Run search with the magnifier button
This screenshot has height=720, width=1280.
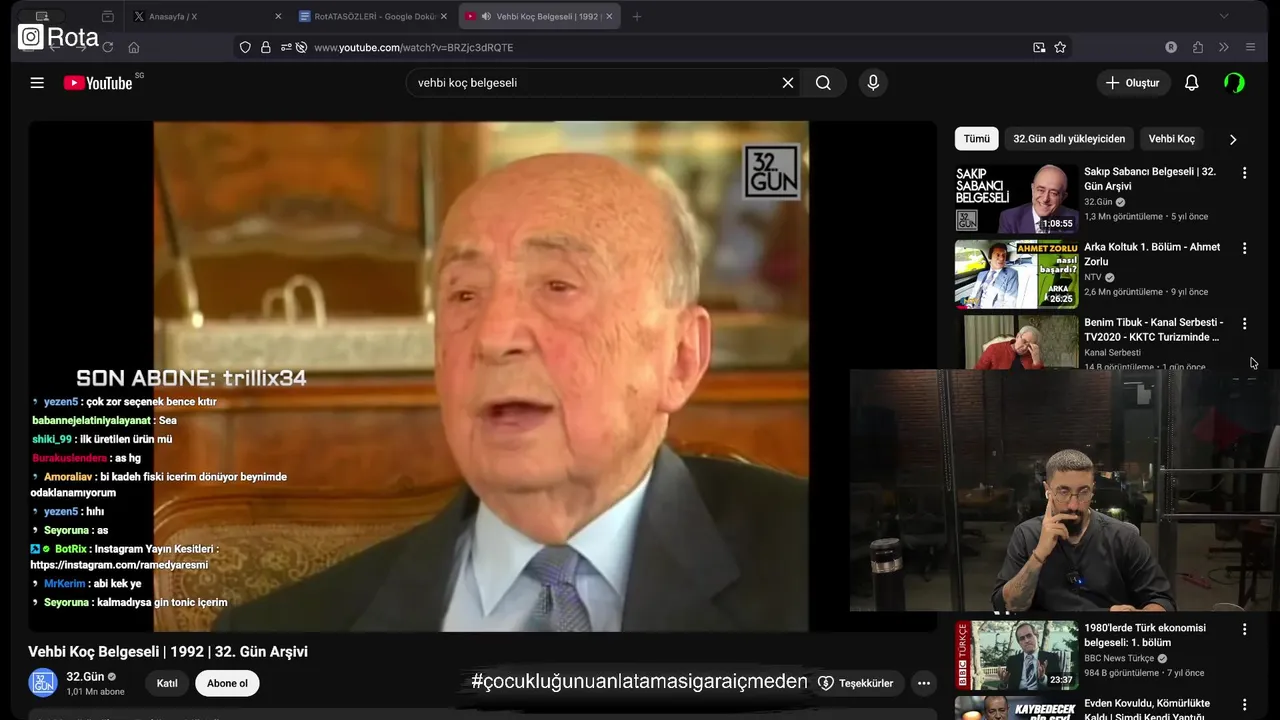click(823, 83)
